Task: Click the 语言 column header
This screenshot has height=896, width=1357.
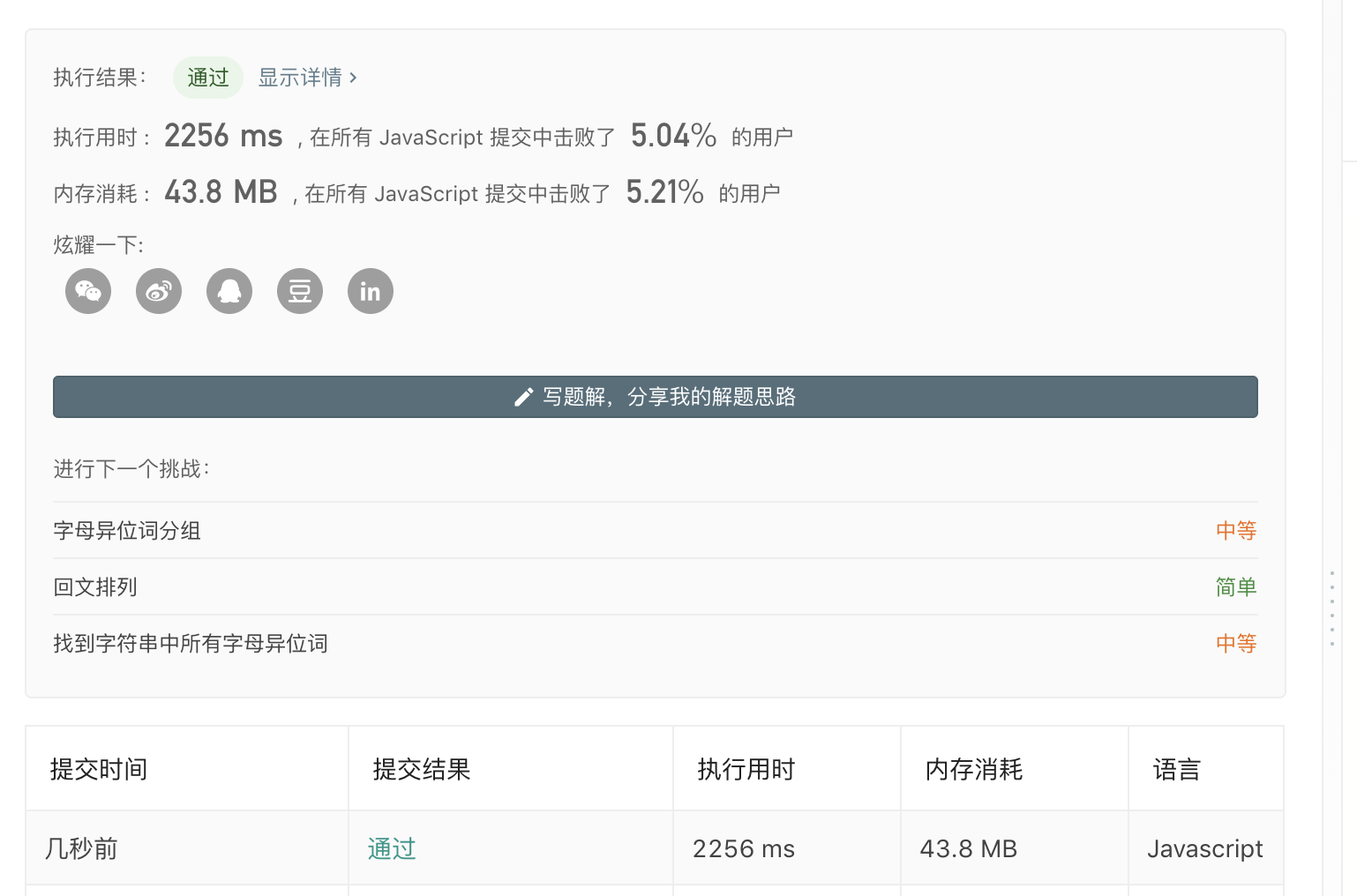Action: pyautogui.click(x=1178, y=768)
